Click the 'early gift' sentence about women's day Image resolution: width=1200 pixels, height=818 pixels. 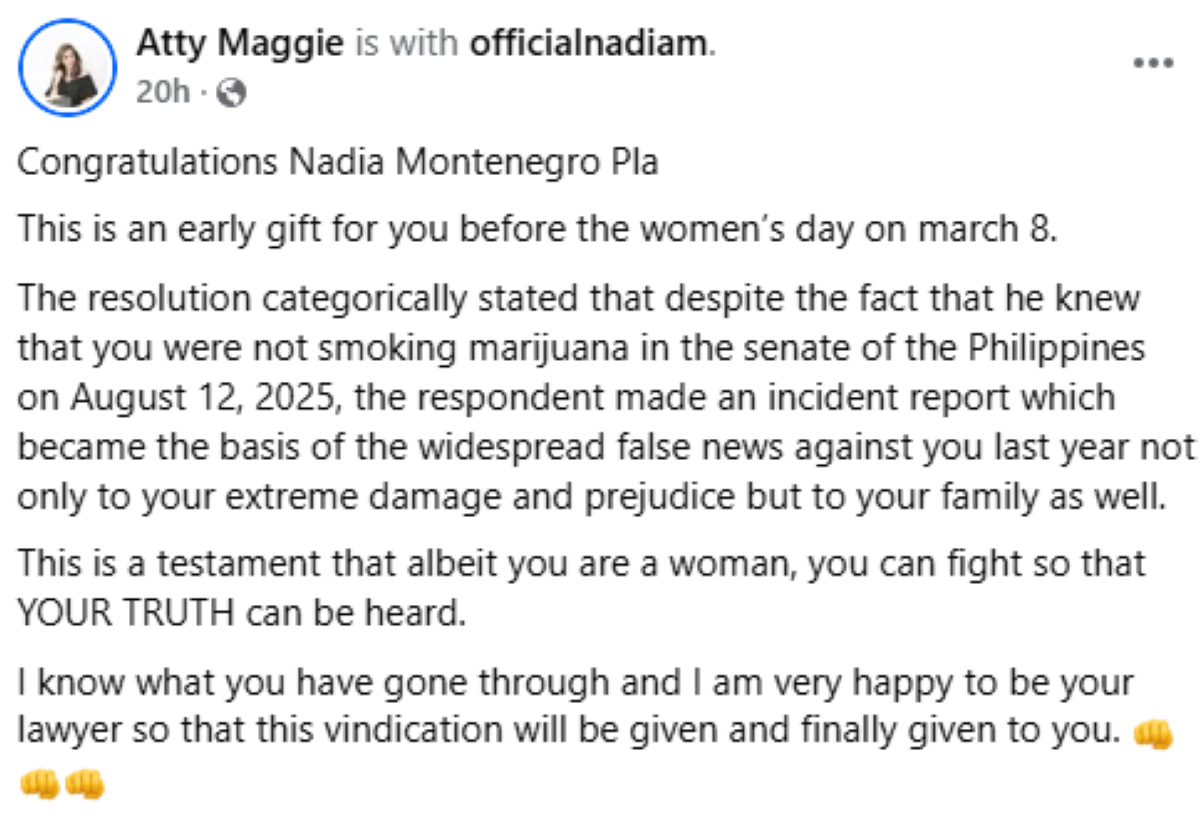537,231
